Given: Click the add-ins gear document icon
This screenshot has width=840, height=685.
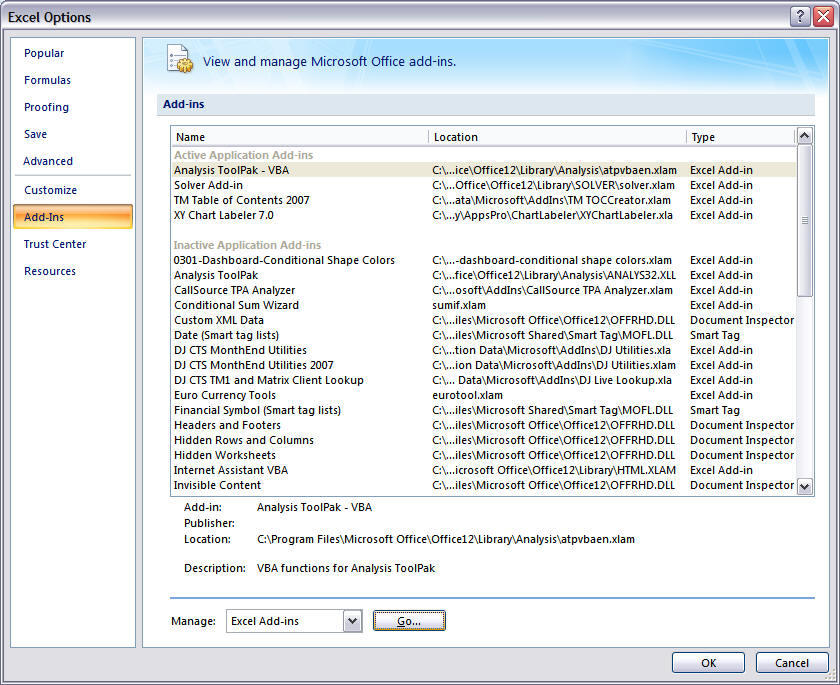Looking at the screenshot, I should point(180,60).
